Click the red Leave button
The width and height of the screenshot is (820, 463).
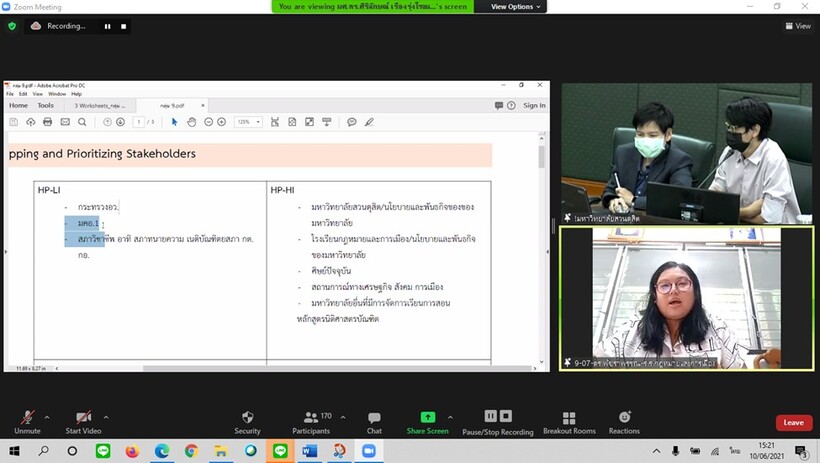[793, 422]
